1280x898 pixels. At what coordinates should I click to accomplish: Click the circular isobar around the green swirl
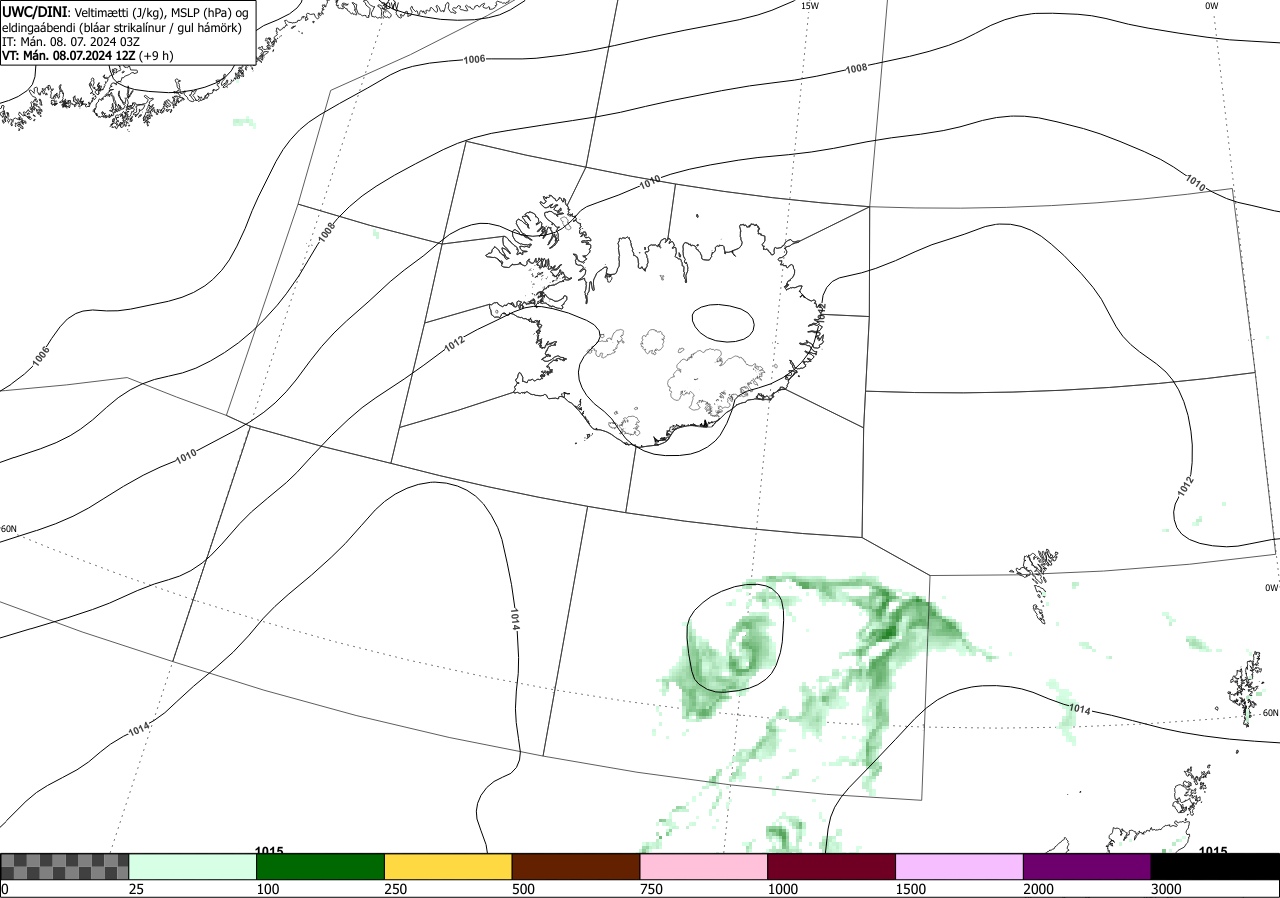(x=734, y=638)
